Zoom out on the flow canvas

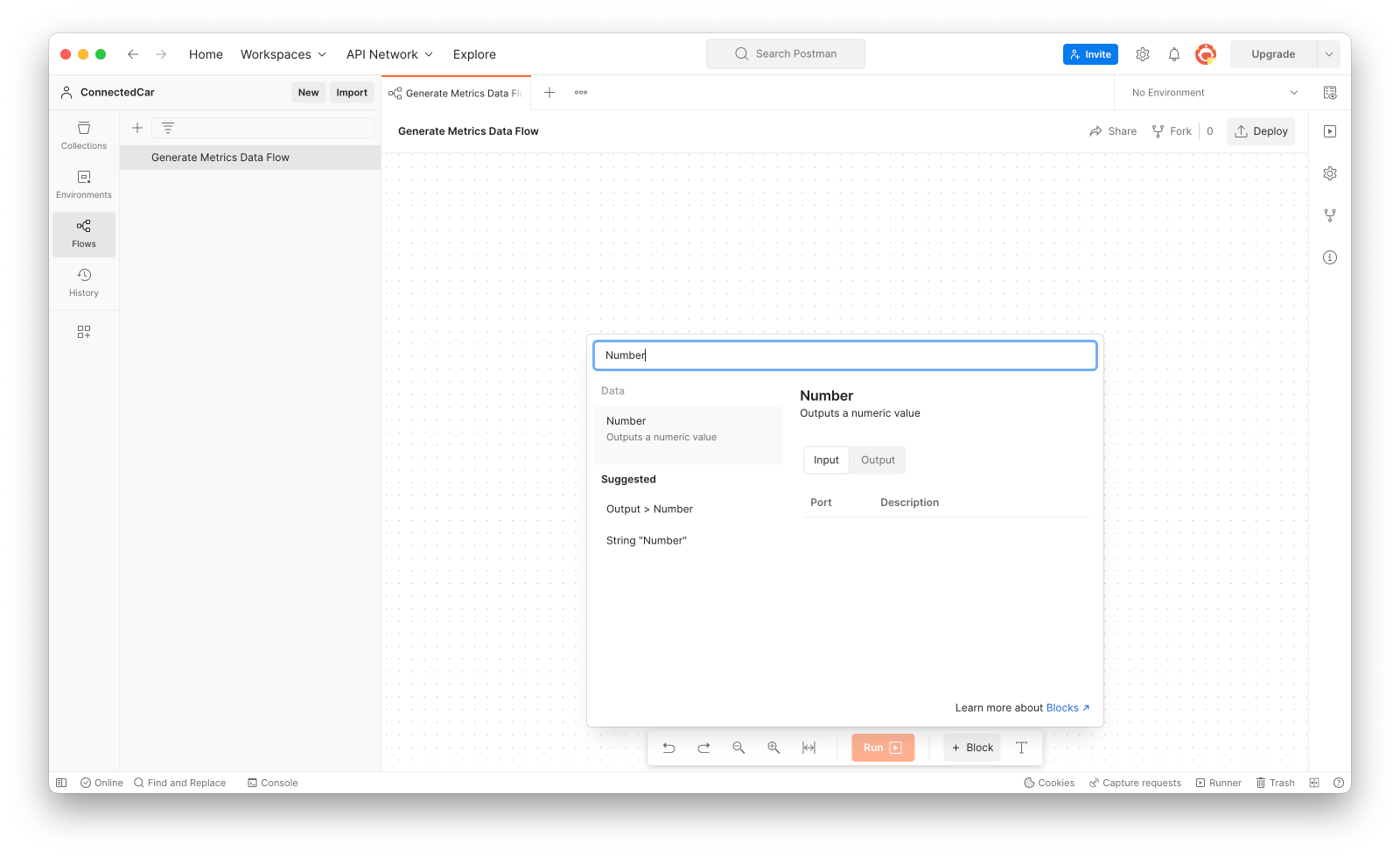tap(739, 748)
